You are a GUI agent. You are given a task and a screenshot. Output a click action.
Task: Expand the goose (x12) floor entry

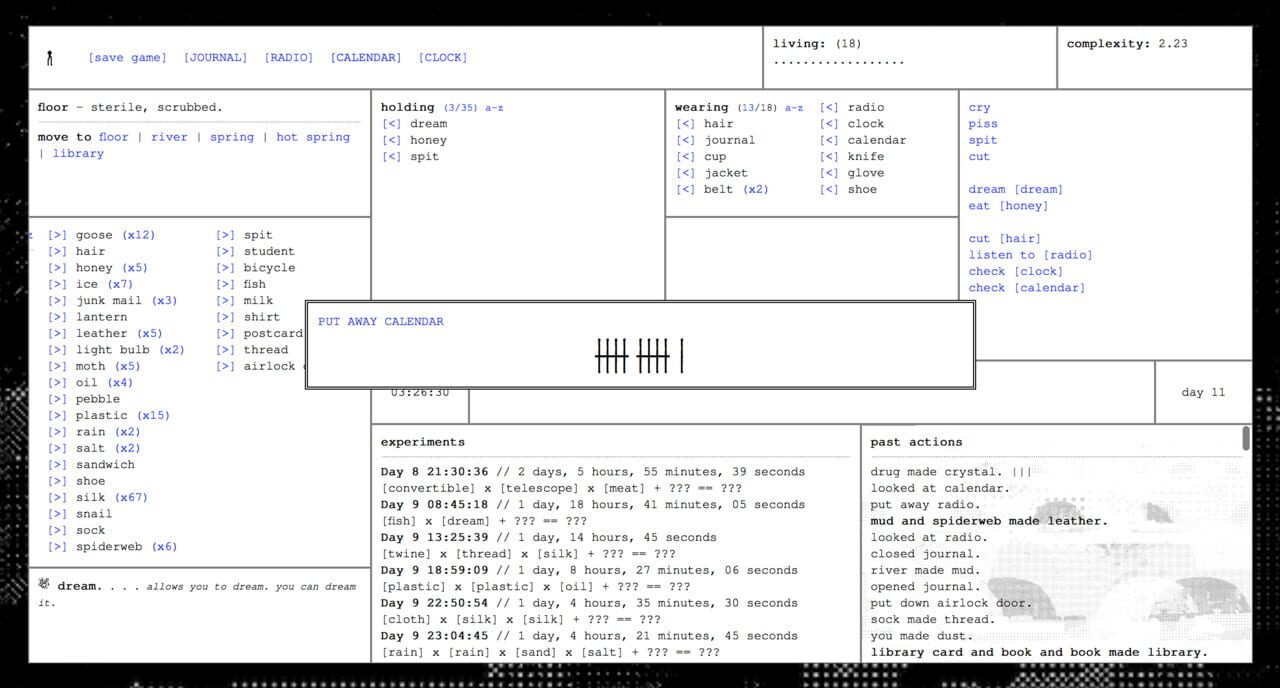(56, 234)
